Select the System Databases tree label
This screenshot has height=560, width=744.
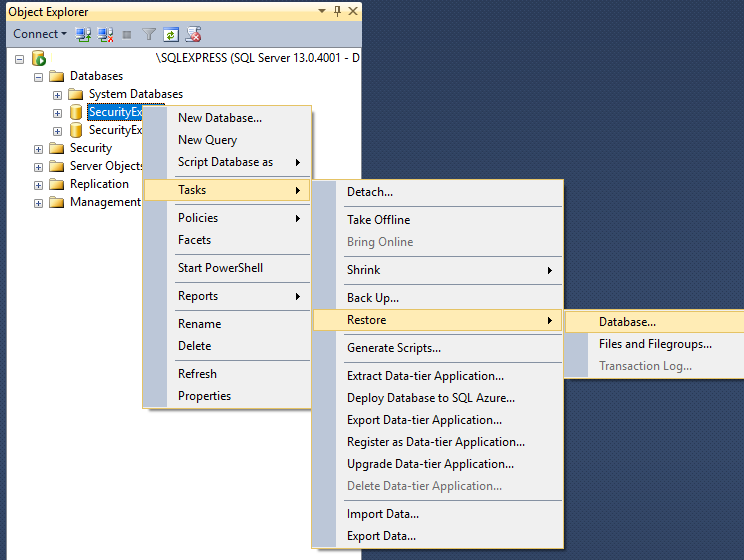click(136, 94)
